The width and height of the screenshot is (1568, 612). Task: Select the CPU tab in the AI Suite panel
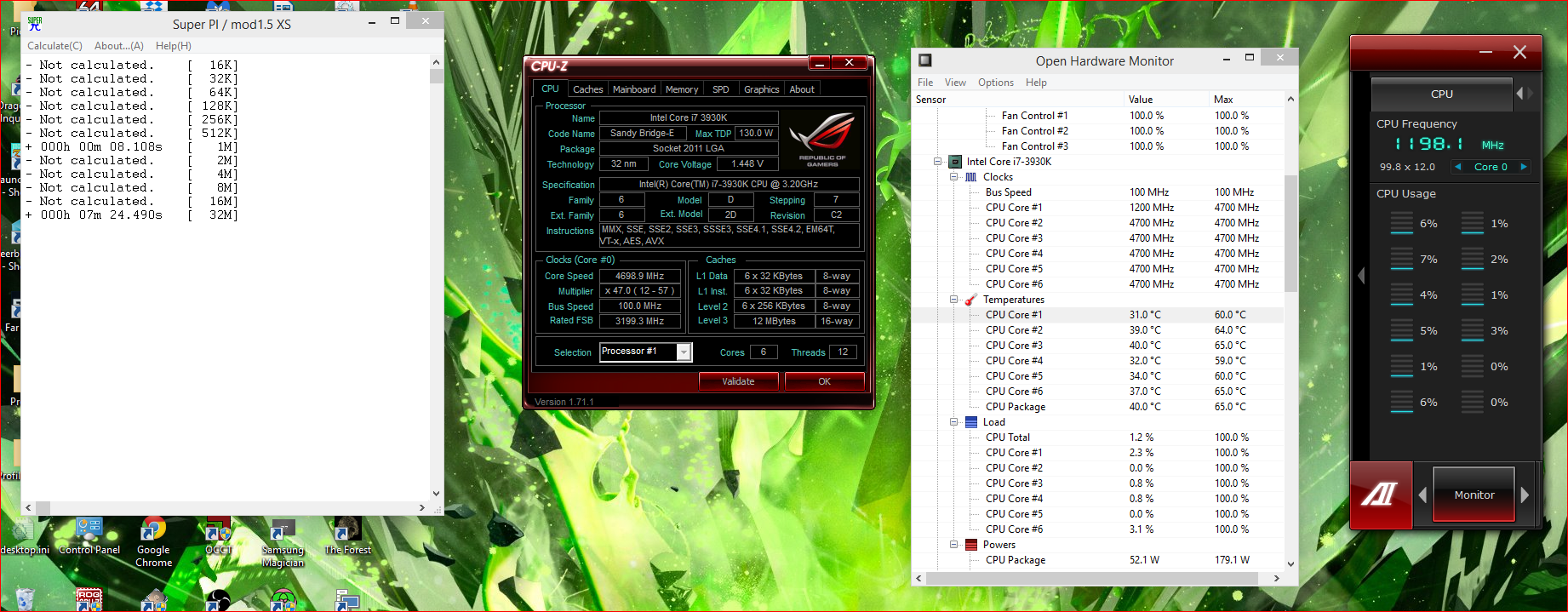tap(1442, 94)
